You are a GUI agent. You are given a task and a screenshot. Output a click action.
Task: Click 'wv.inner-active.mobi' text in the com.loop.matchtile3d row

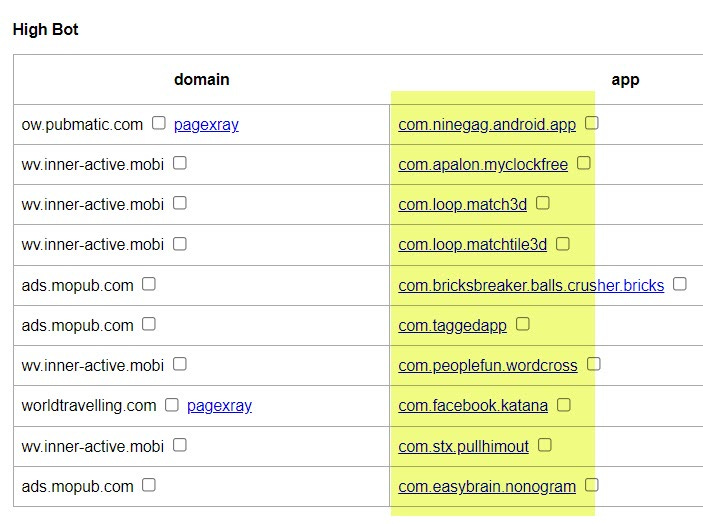tap(93, 245)
